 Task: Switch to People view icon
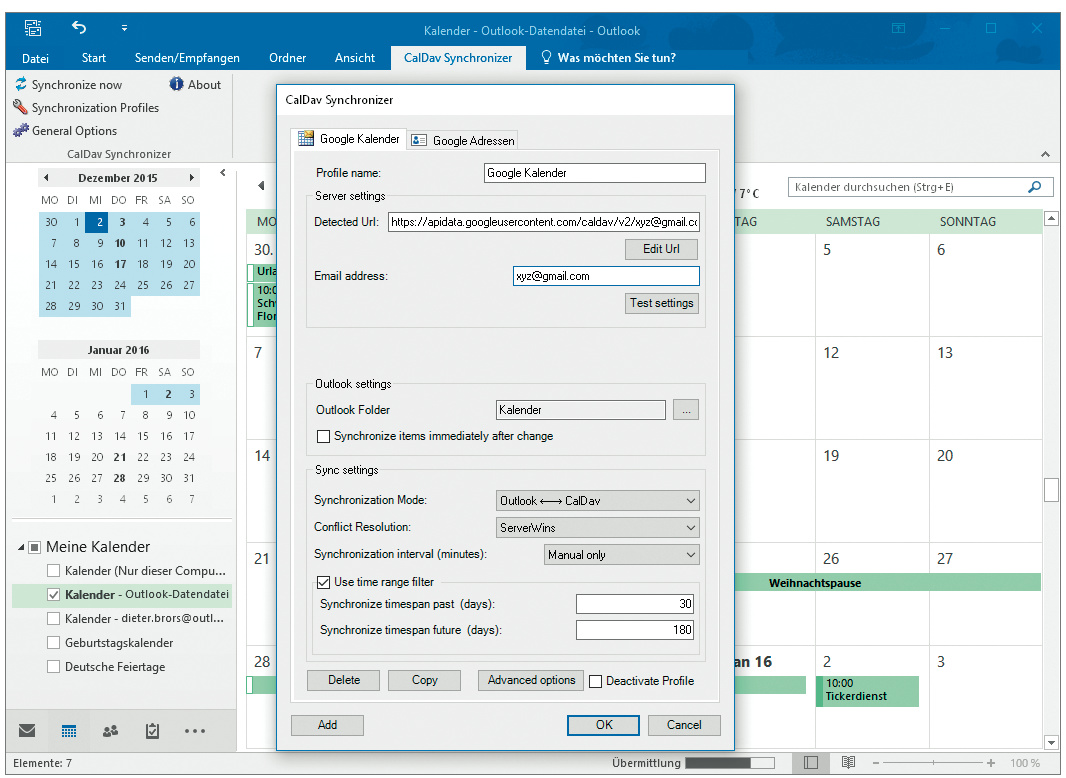click(x=110, y=731)
